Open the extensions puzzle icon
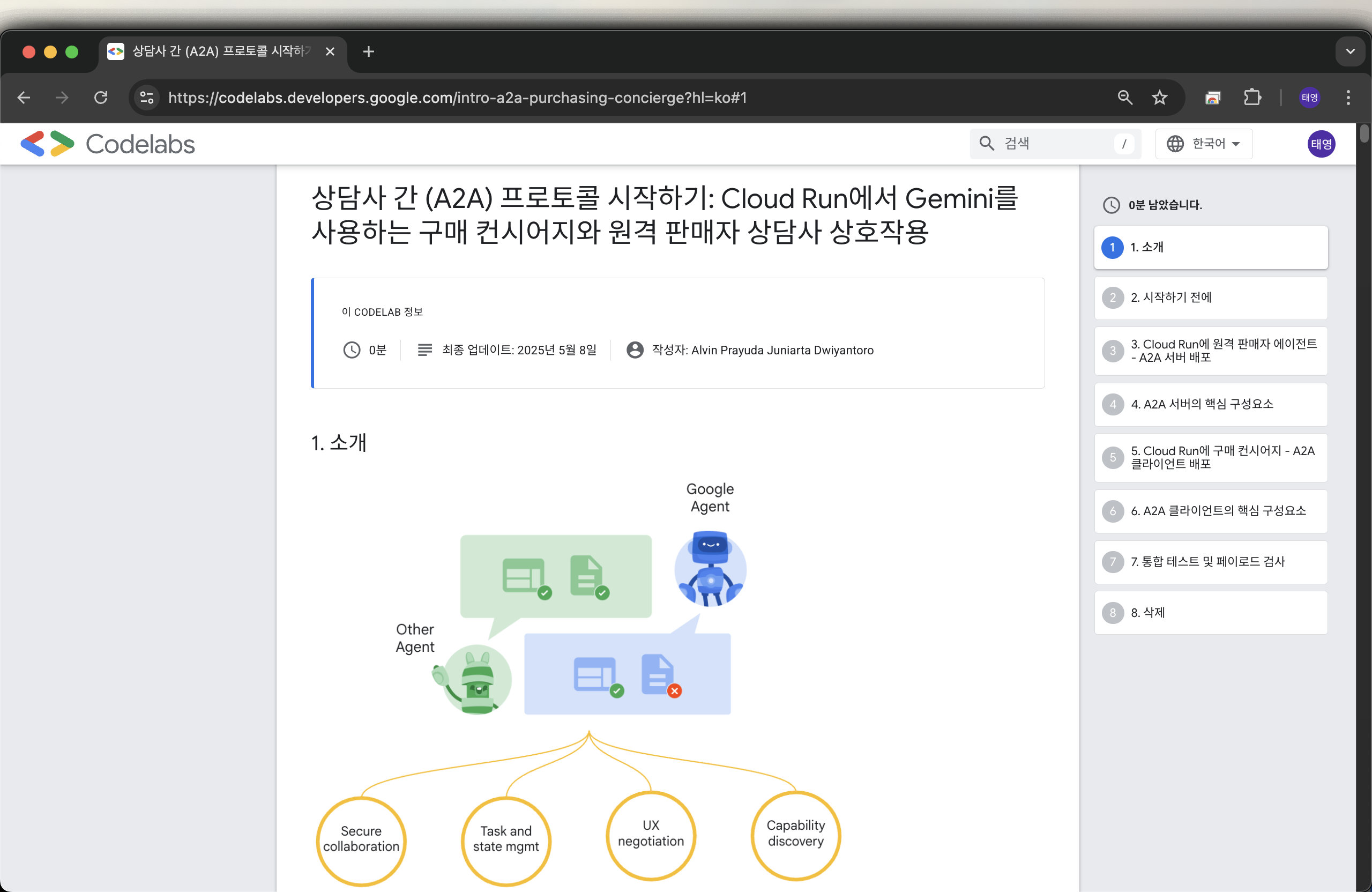1372x892 pixels. (x=1252, y=98)
